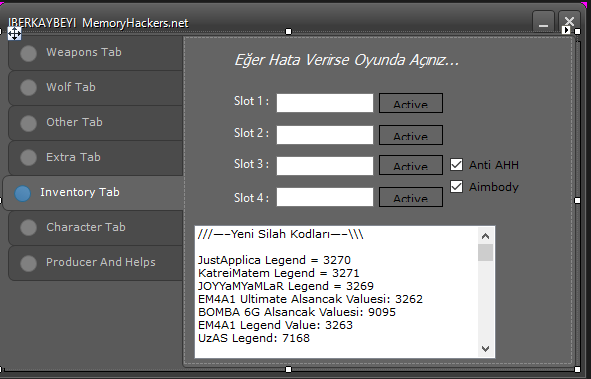Click the Slot 1 input field
This screenshot has height=379, width=591.
325,103
